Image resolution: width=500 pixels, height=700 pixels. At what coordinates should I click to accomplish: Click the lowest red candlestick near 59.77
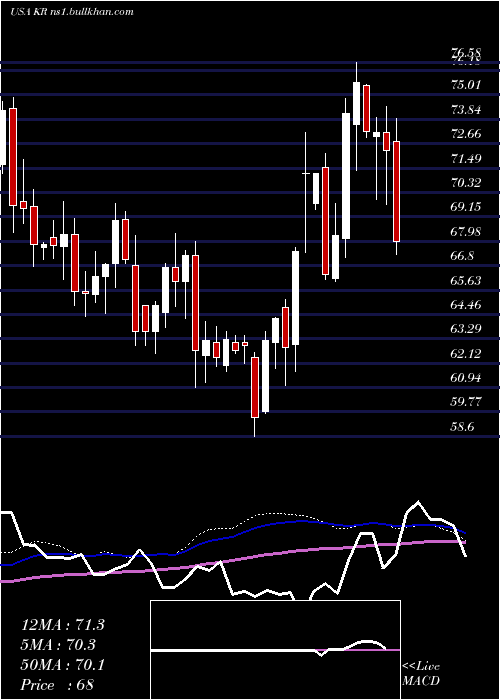tap(255, 388)
